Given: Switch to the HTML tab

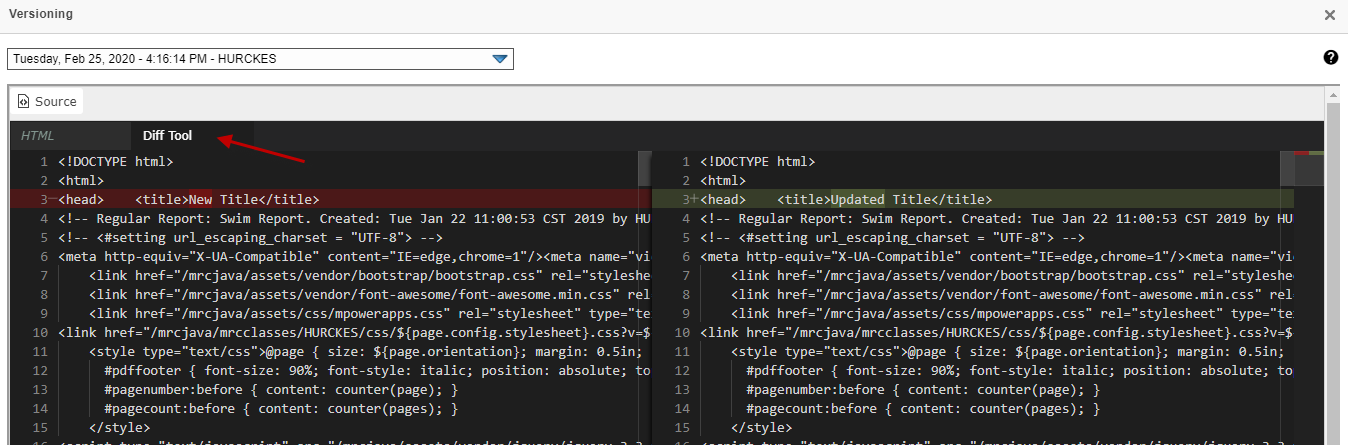Looking at the screenshot, I should tap(38, 136).
